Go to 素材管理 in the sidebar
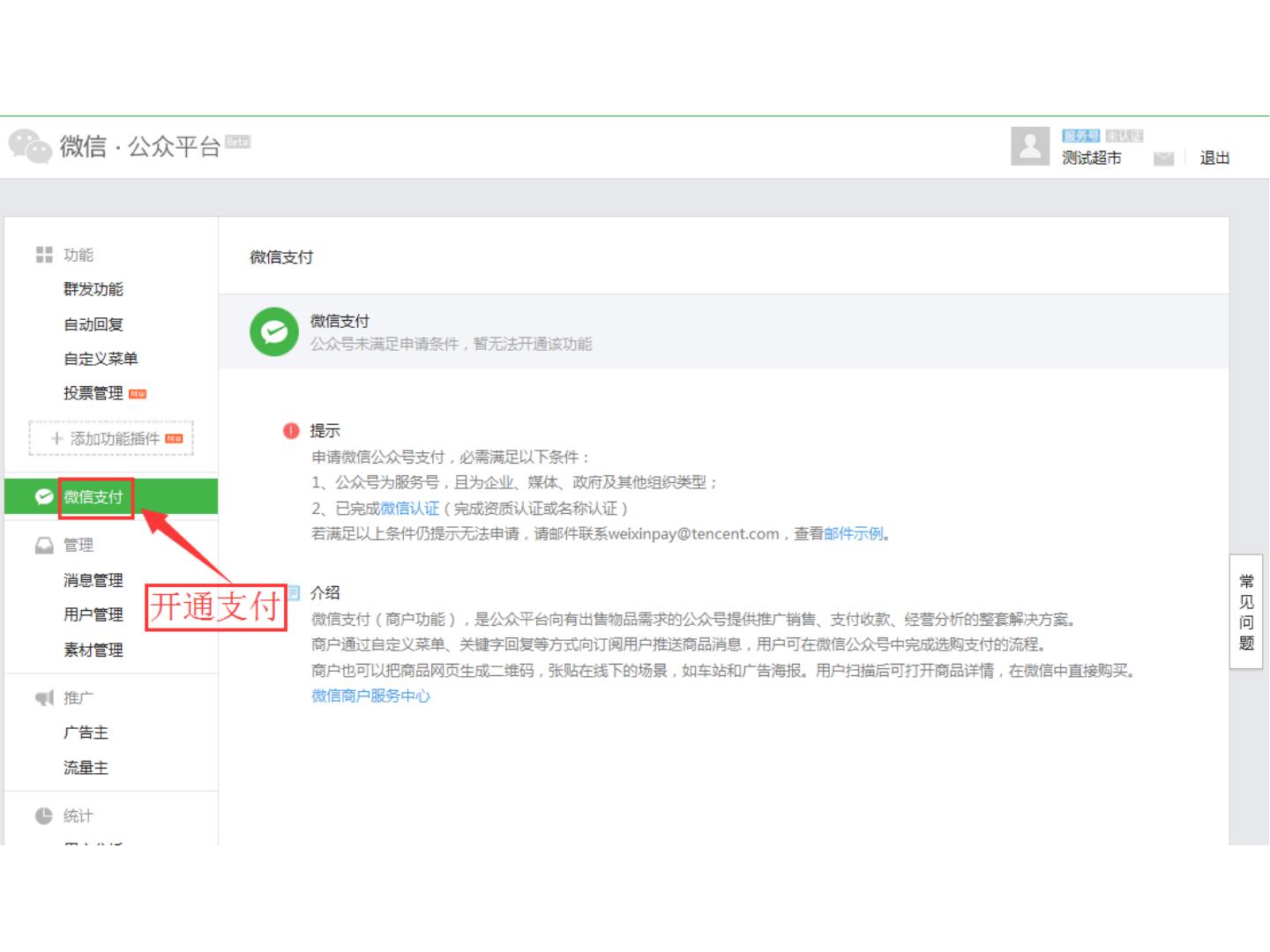This screenshot has height=952, width=1270. [x=93, y=650]
